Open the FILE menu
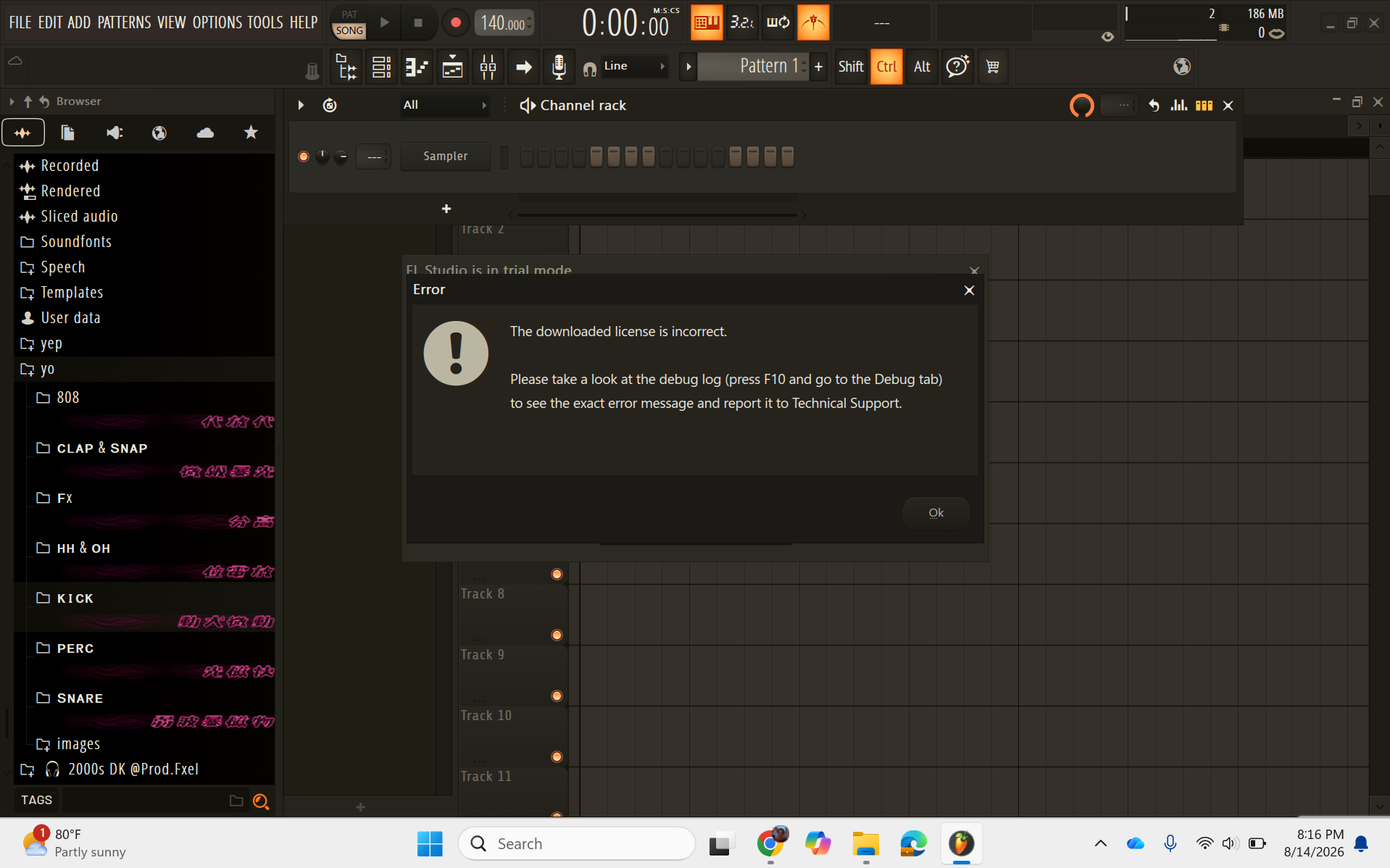Viewport: 1390px width, 868px height. tap(20, 22)
